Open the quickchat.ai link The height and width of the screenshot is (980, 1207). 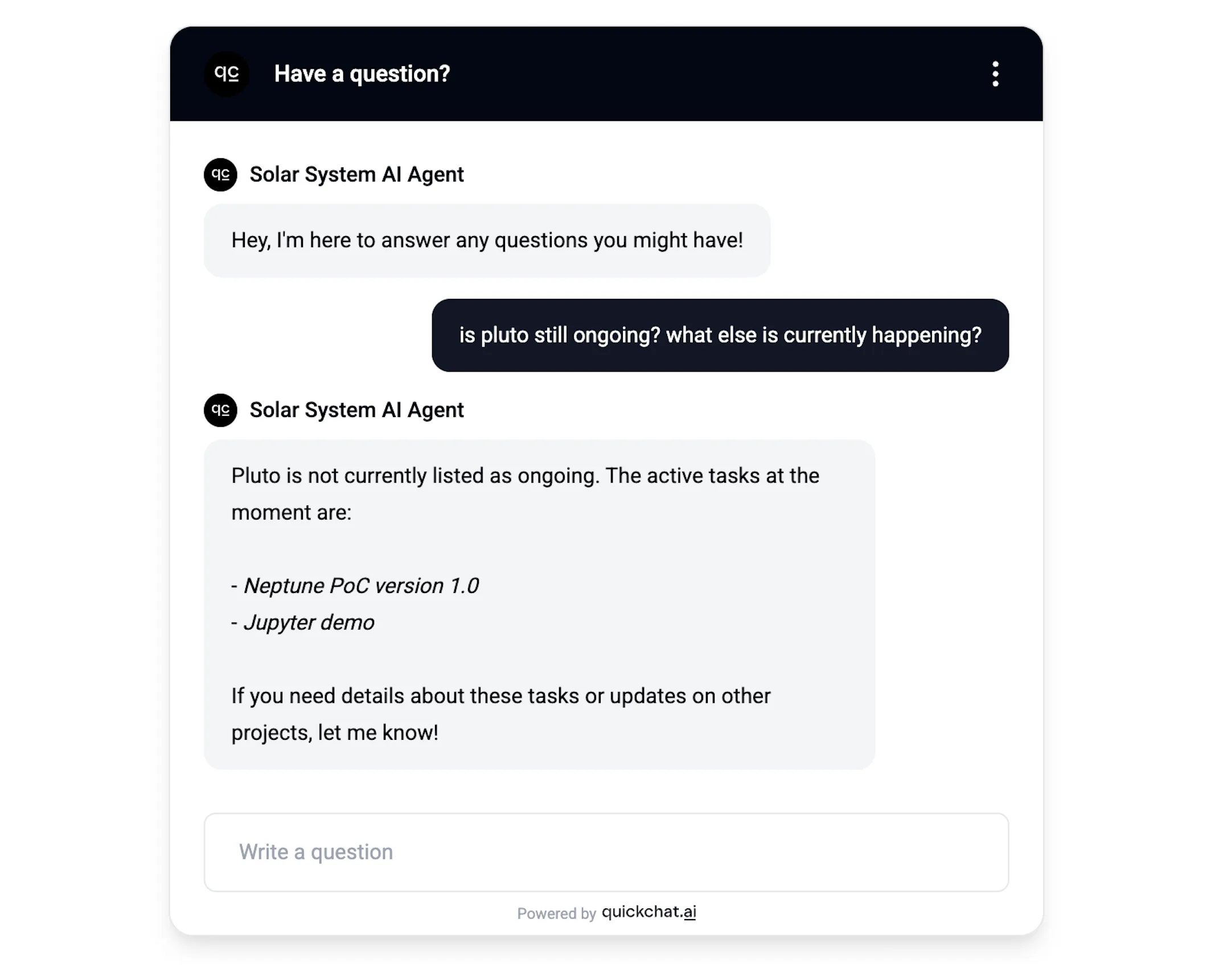tap(648, 912)
